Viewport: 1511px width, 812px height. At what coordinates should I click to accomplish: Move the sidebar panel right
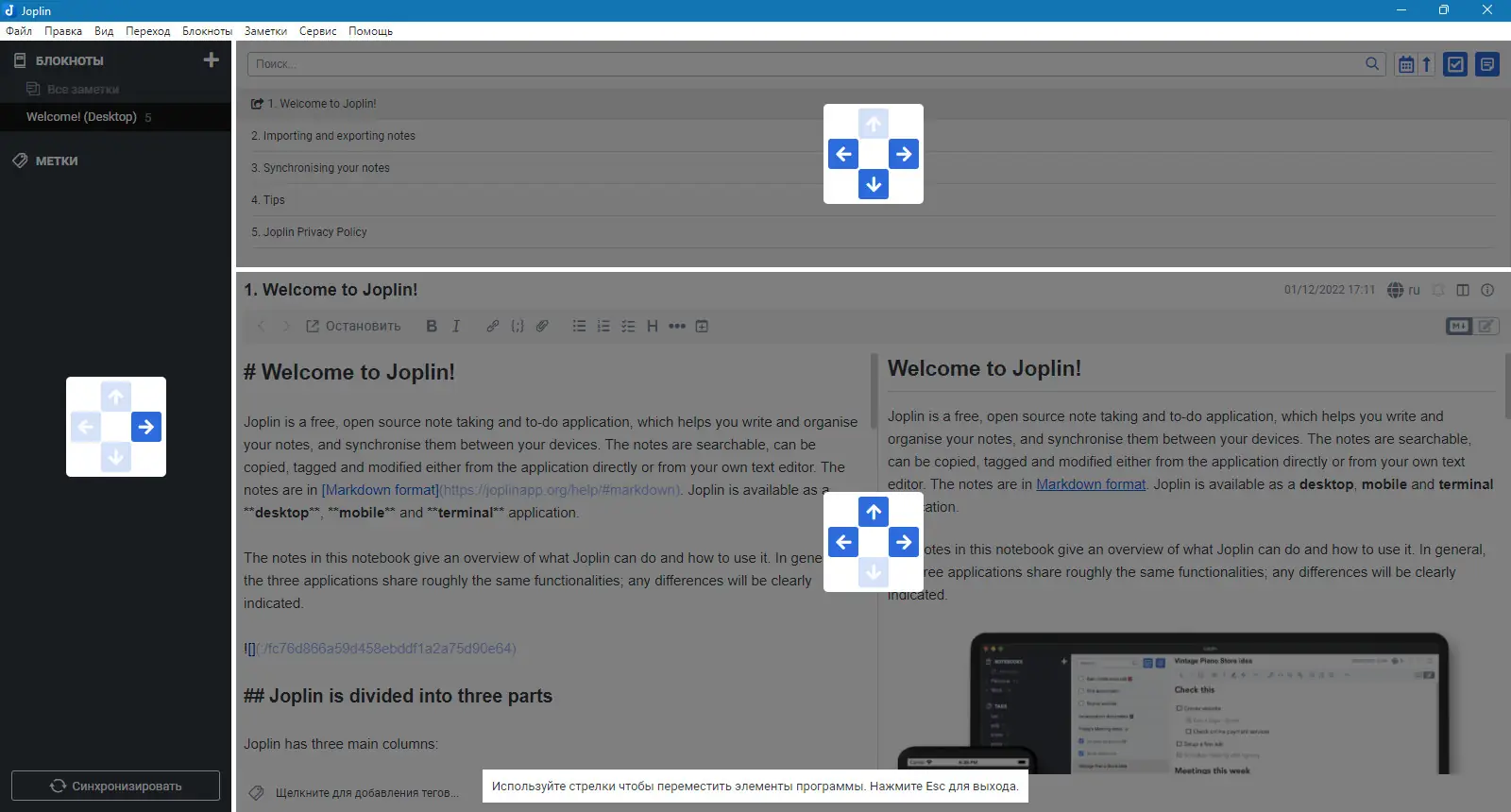coord(146,427)
